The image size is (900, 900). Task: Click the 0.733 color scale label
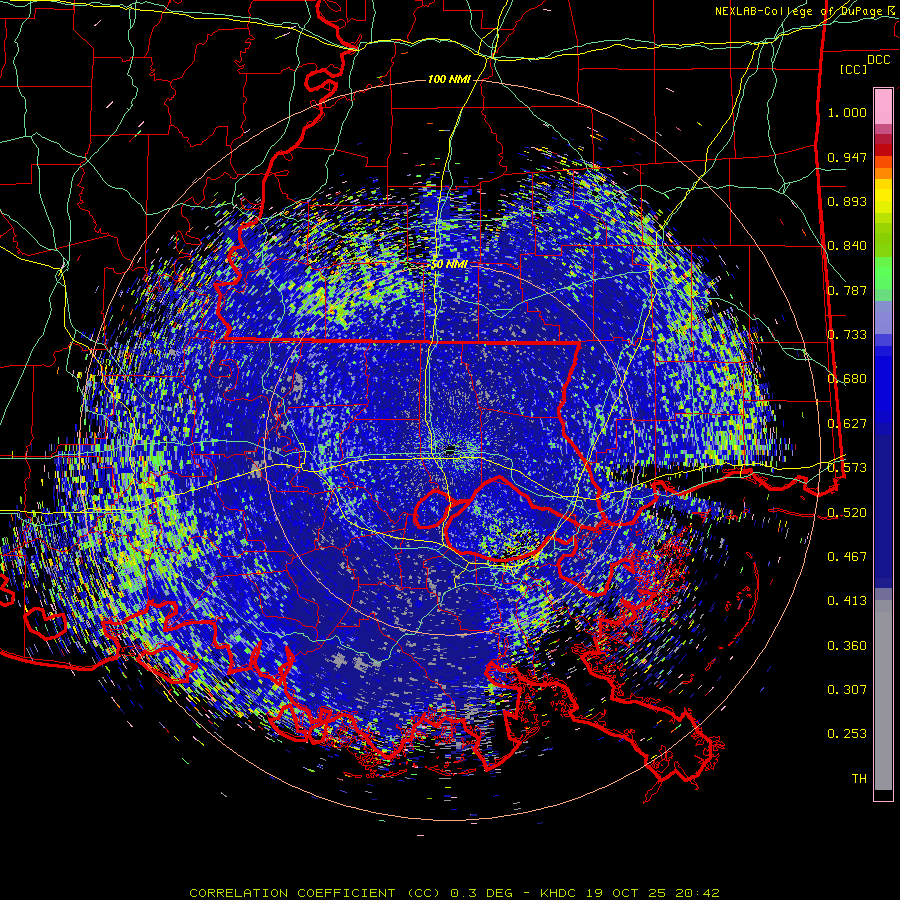tap(847, 335)
